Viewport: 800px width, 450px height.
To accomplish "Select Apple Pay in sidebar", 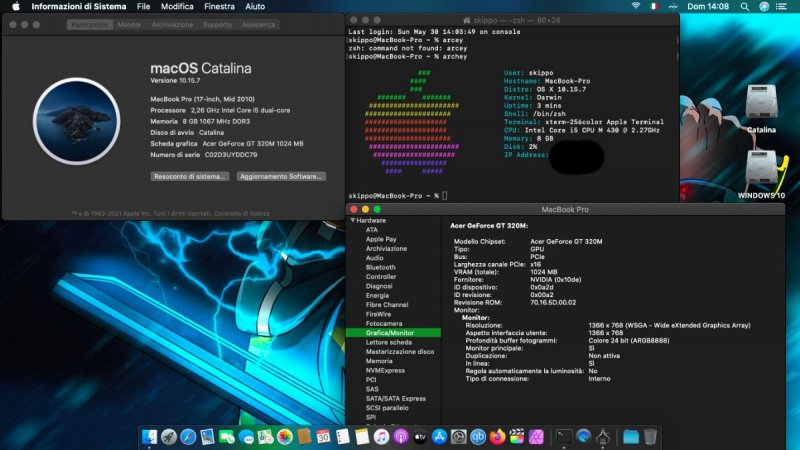I will [381, 239].
